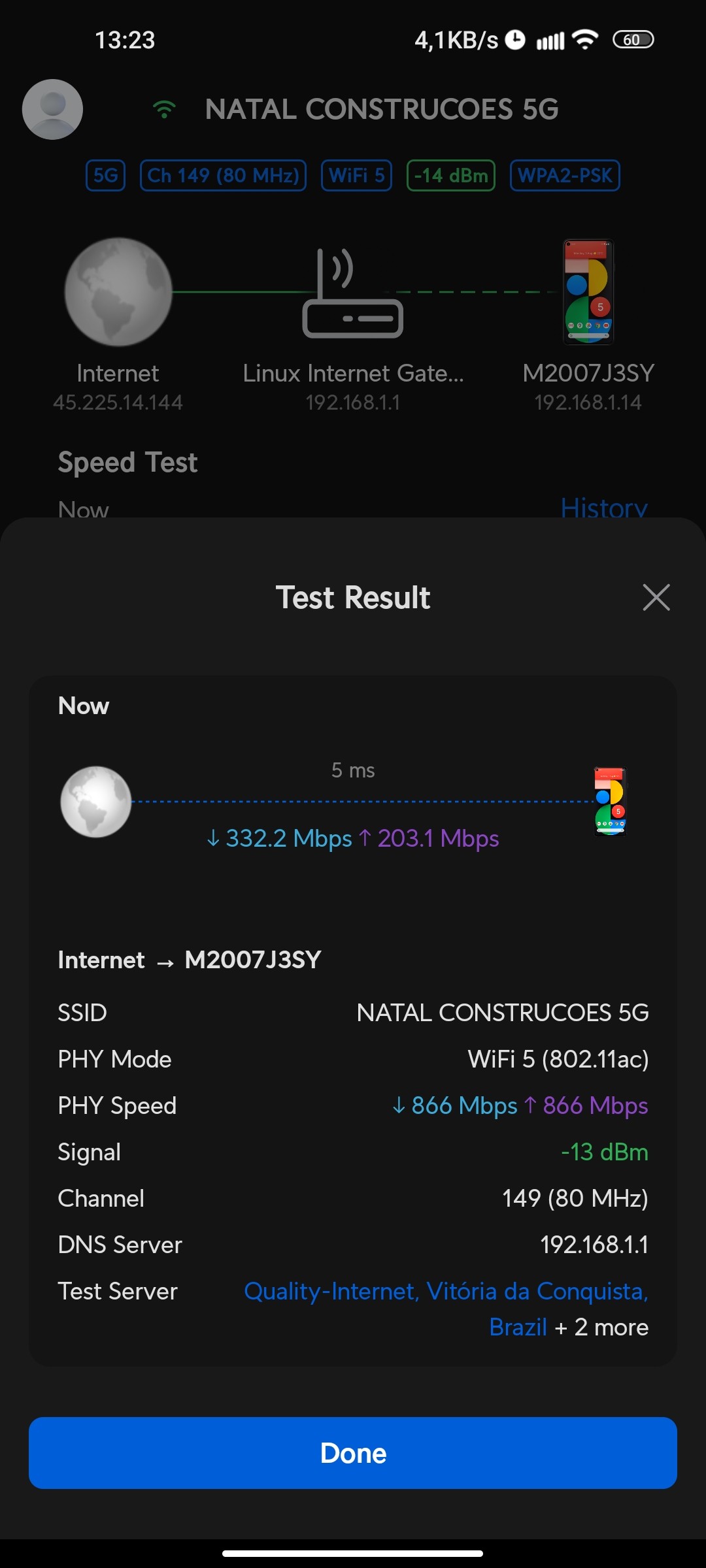This screenshot has width=706, height=1568.
Task: Tap the router gateway icon
Action: click(x=352, y=293)
